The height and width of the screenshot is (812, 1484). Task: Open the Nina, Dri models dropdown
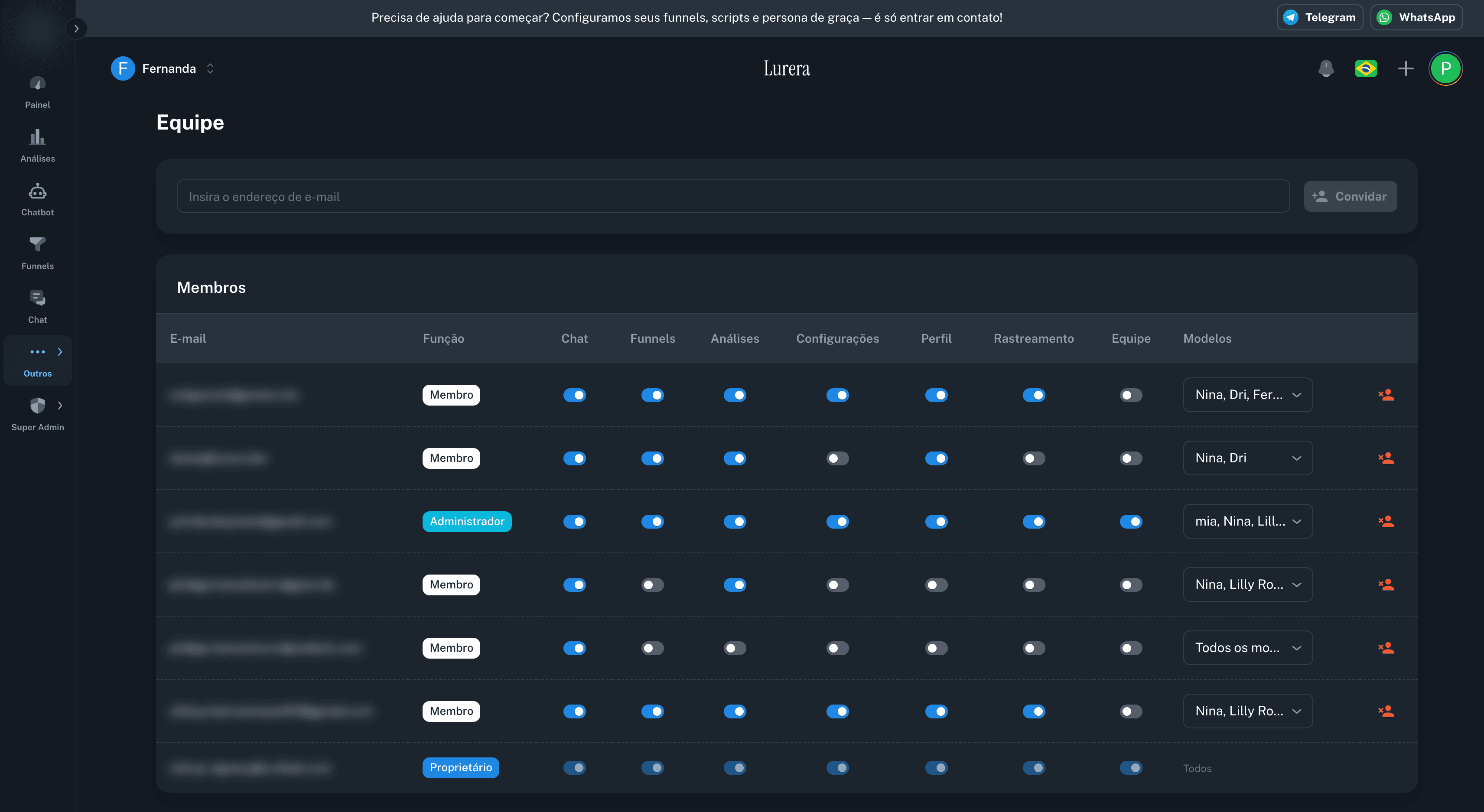point(1248,458)
